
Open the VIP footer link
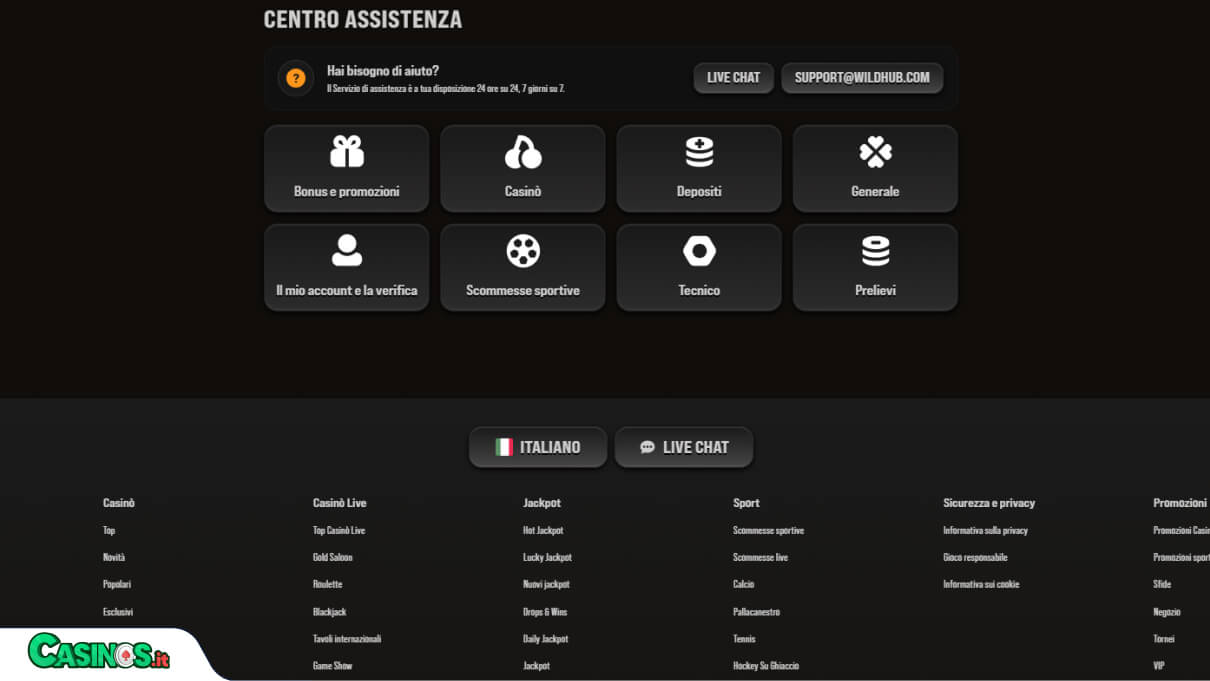pyautogui.click(x=1159, y=665)
